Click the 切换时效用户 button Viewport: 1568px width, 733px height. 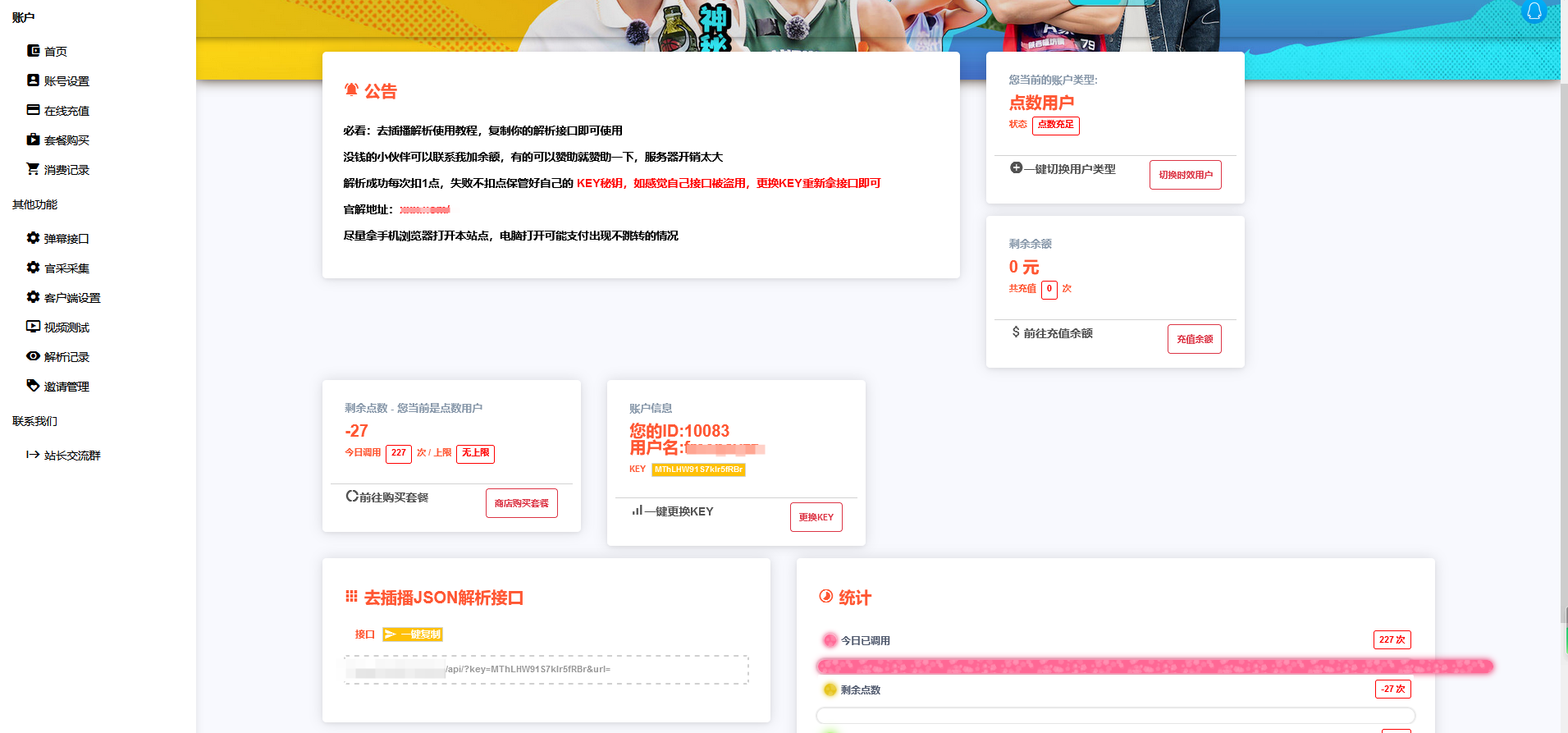coord(1185,175)
